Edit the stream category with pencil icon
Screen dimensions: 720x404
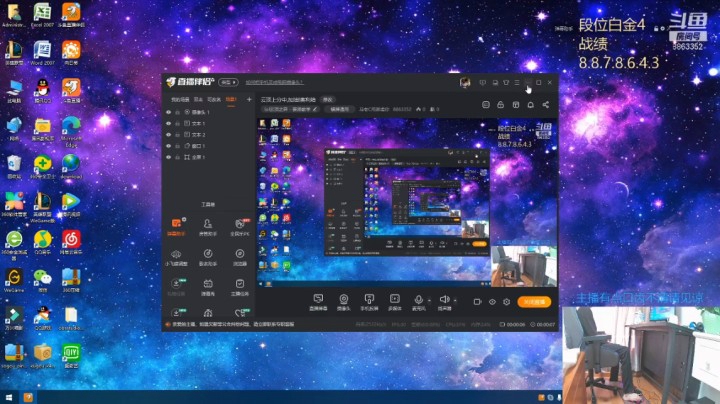click(x=315, y=109)
